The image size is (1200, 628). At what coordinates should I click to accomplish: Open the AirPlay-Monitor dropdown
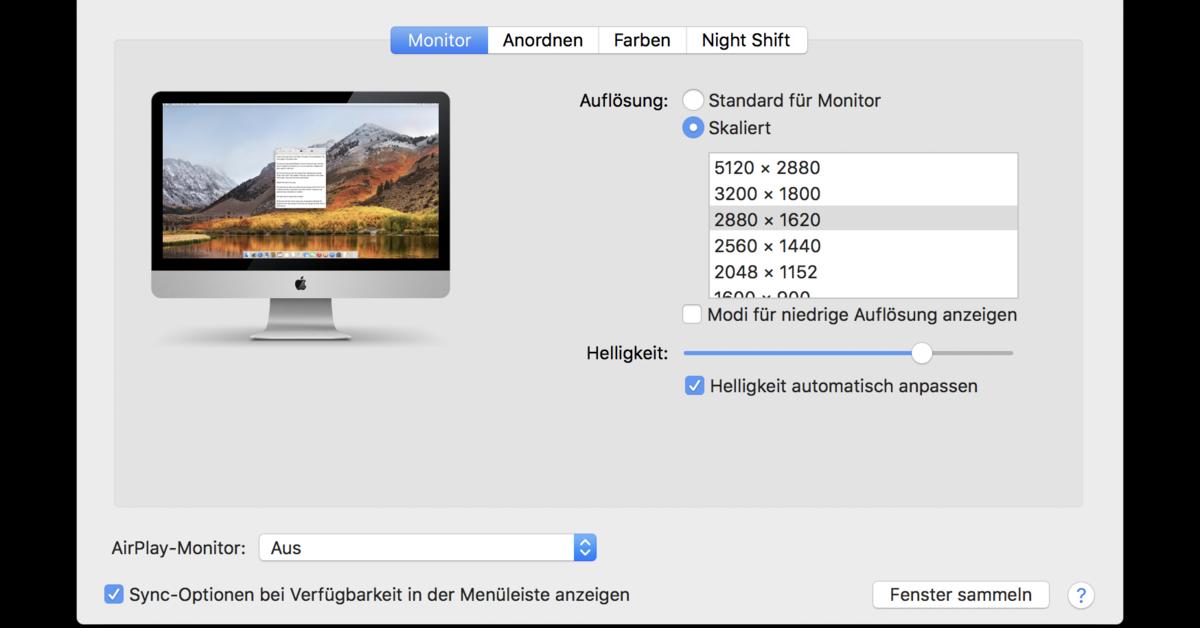coord(427,547)
